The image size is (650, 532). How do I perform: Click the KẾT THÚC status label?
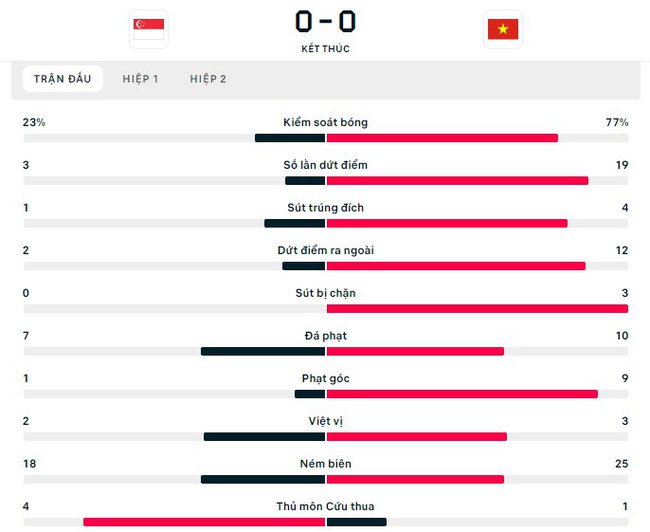325,49
